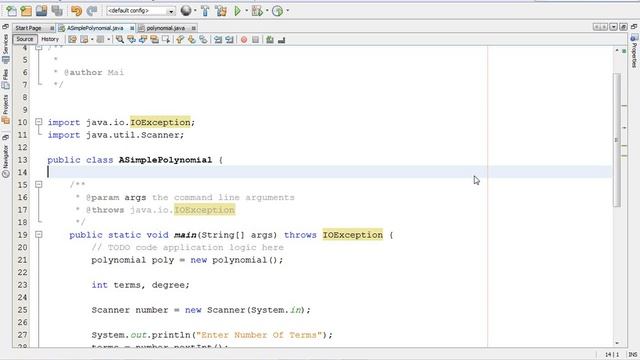Click the Clean and Build Project icon
640x360 pixels.
click(221, 11)
